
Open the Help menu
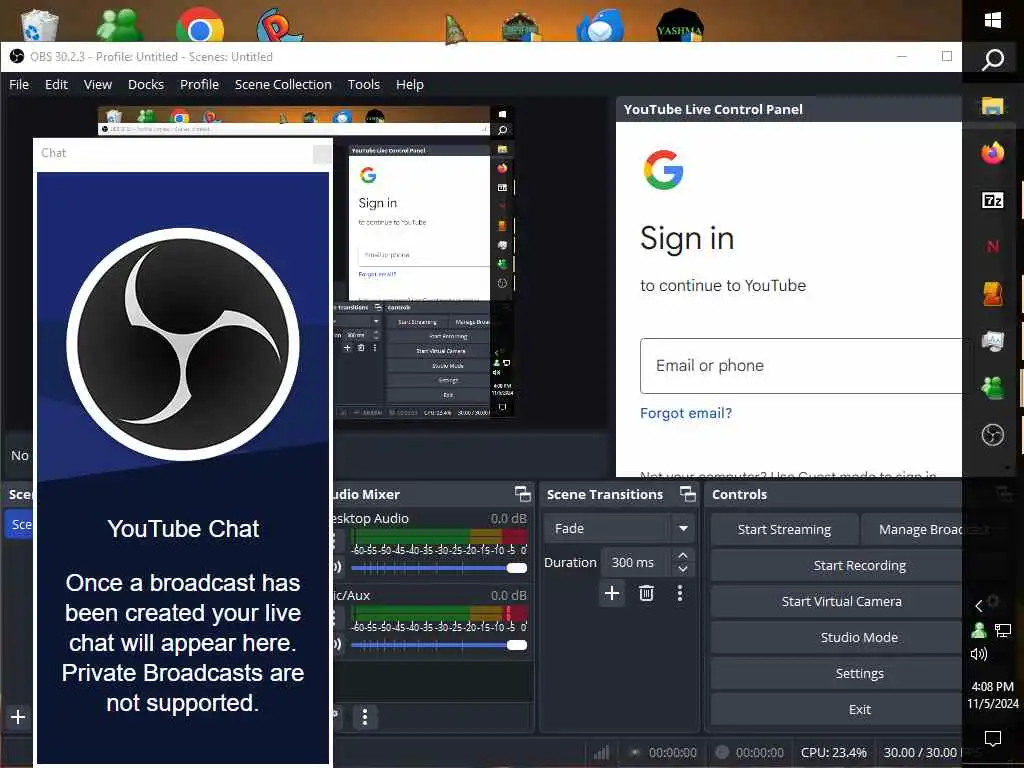point(409,84)
